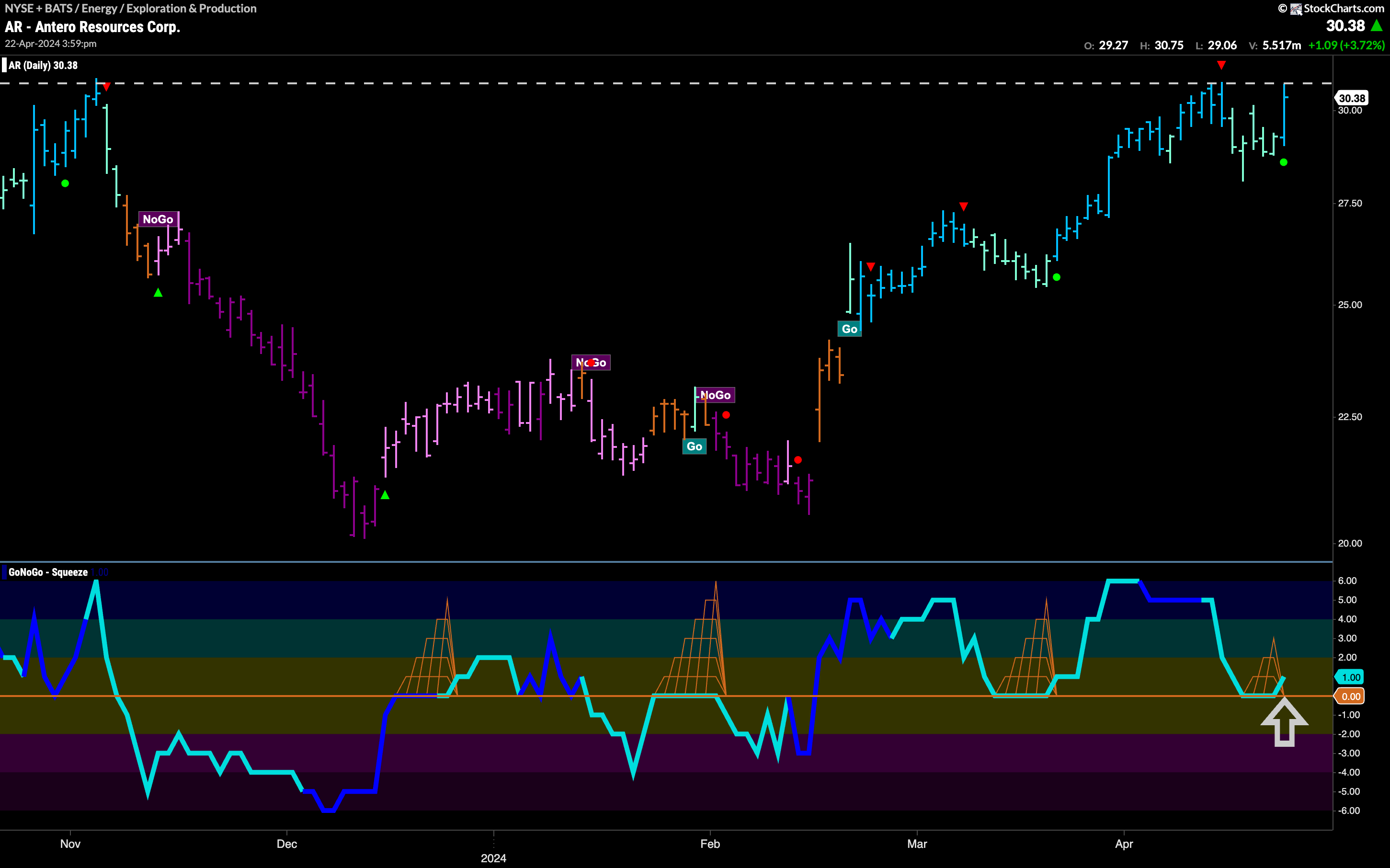Select the red dot on the January NoGo label

591,363
